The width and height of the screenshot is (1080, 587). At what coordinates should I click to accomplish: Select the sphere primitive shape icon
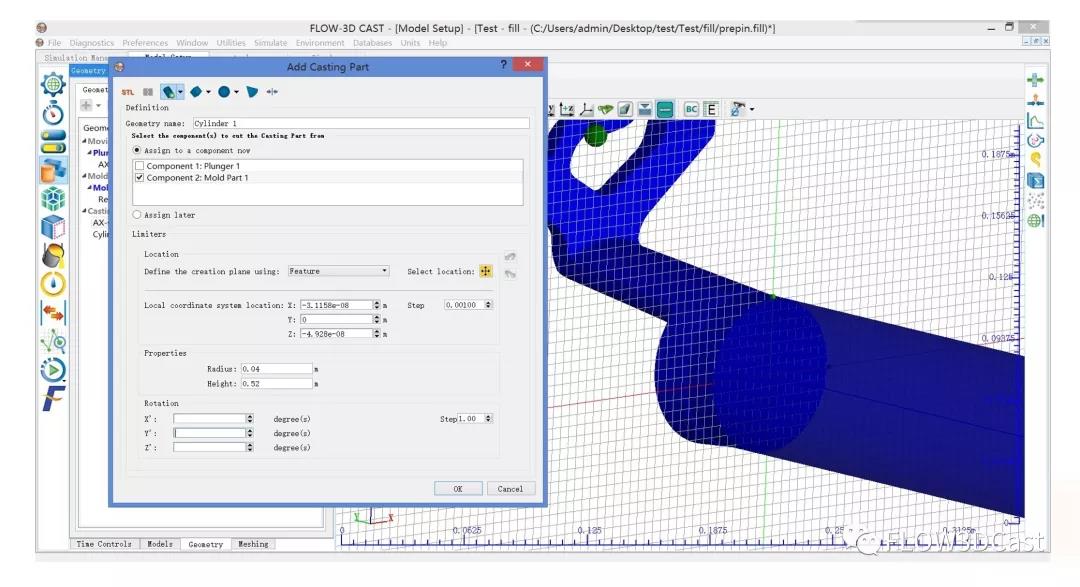(x=224, y=92)
